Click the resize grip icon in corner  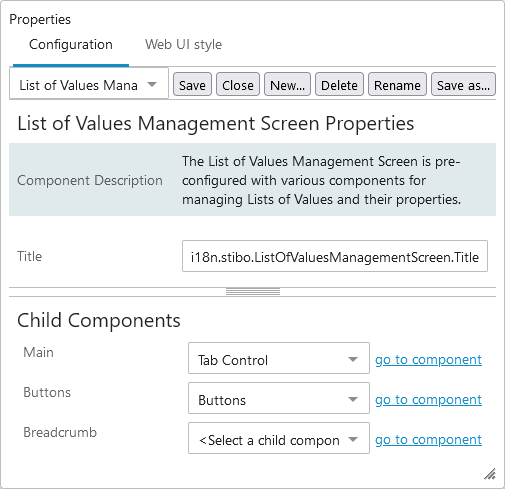point(490,474)
